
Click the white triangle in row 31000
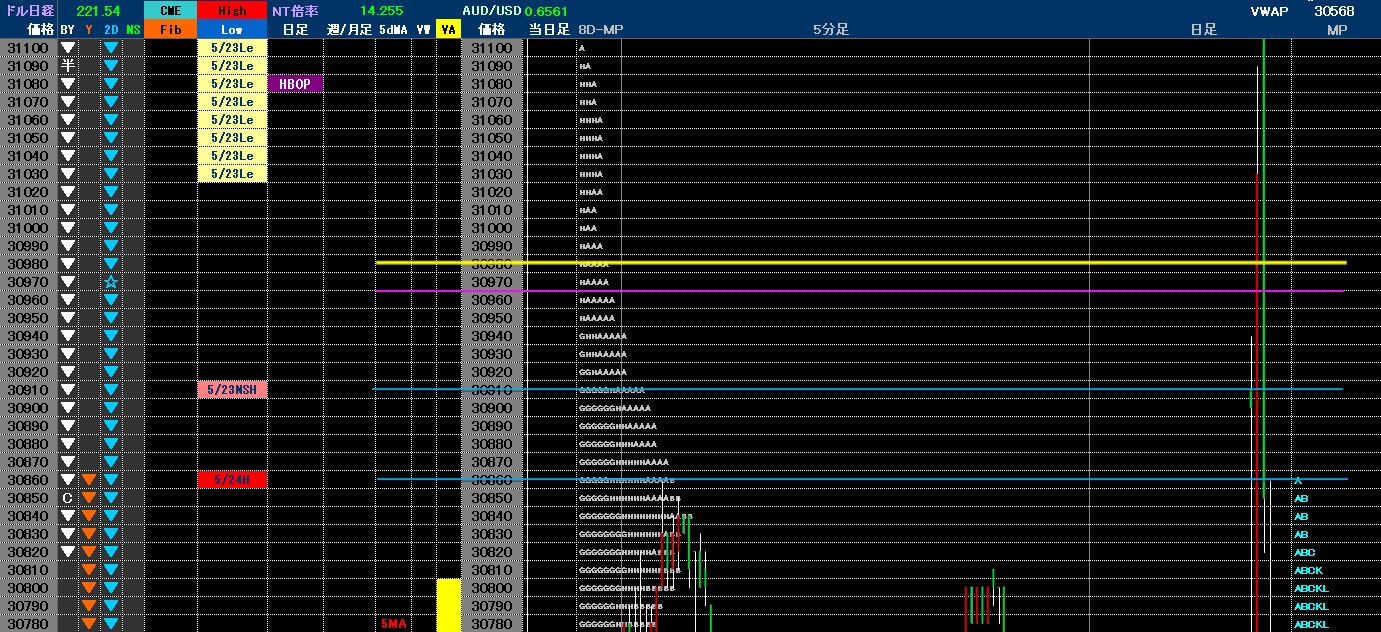(68, 228)
